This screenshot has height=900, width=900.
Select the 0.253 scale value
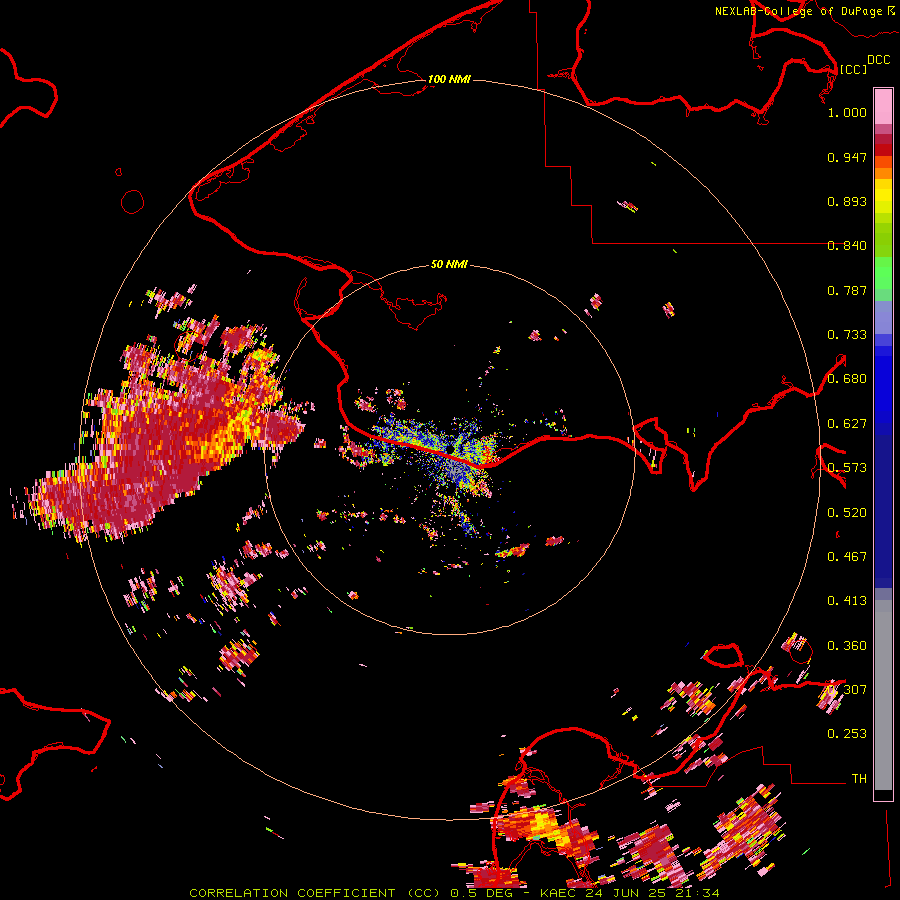pos(847,734)
